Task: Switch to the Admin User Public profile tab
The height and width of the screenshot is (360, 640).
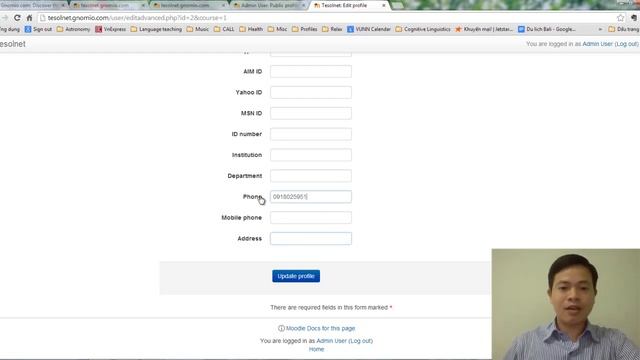Action: pyautogui.click(x=269, y=5)
